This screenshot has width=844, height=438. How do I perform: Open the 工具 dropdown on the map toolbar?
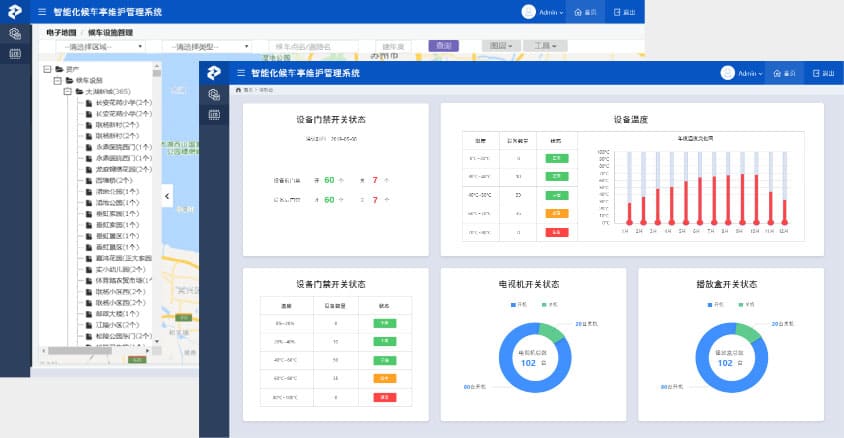coord(545,46)
